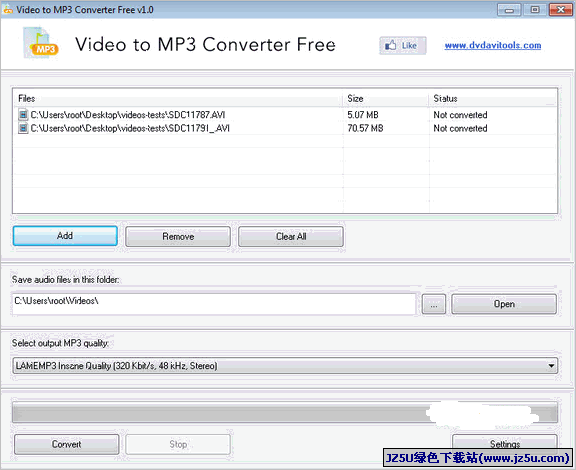576x470 pixels.
Task: Click the conversion progress bar
Action: pos(285,413)
